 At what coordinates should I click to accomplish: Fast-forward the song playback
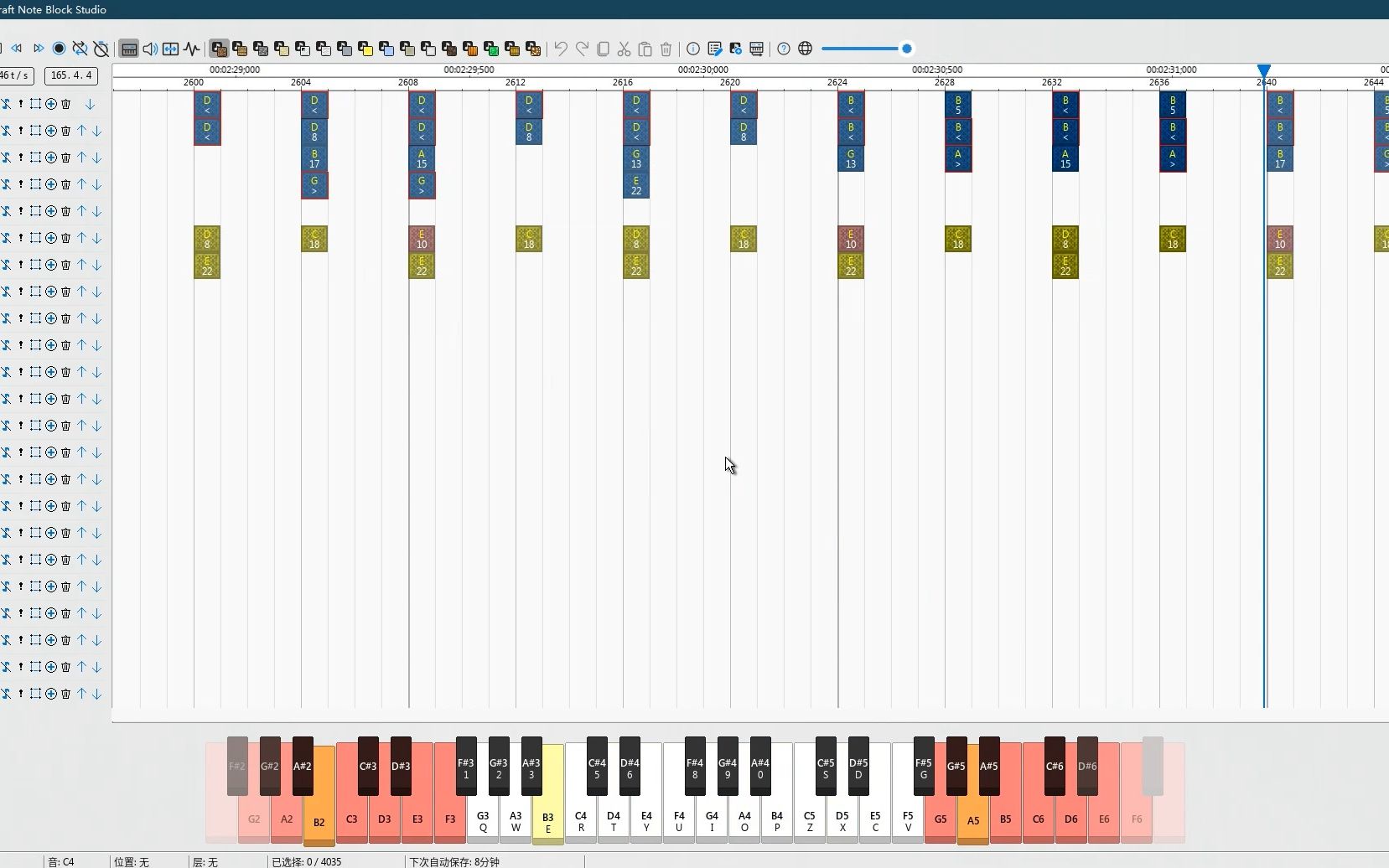38,49
